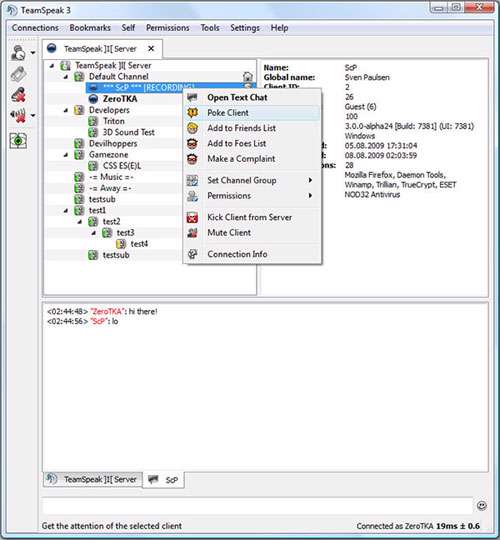Select the ZeroTKA client in the tree
The width and height of the screenshot is (500, 540).
coord(120,99)
